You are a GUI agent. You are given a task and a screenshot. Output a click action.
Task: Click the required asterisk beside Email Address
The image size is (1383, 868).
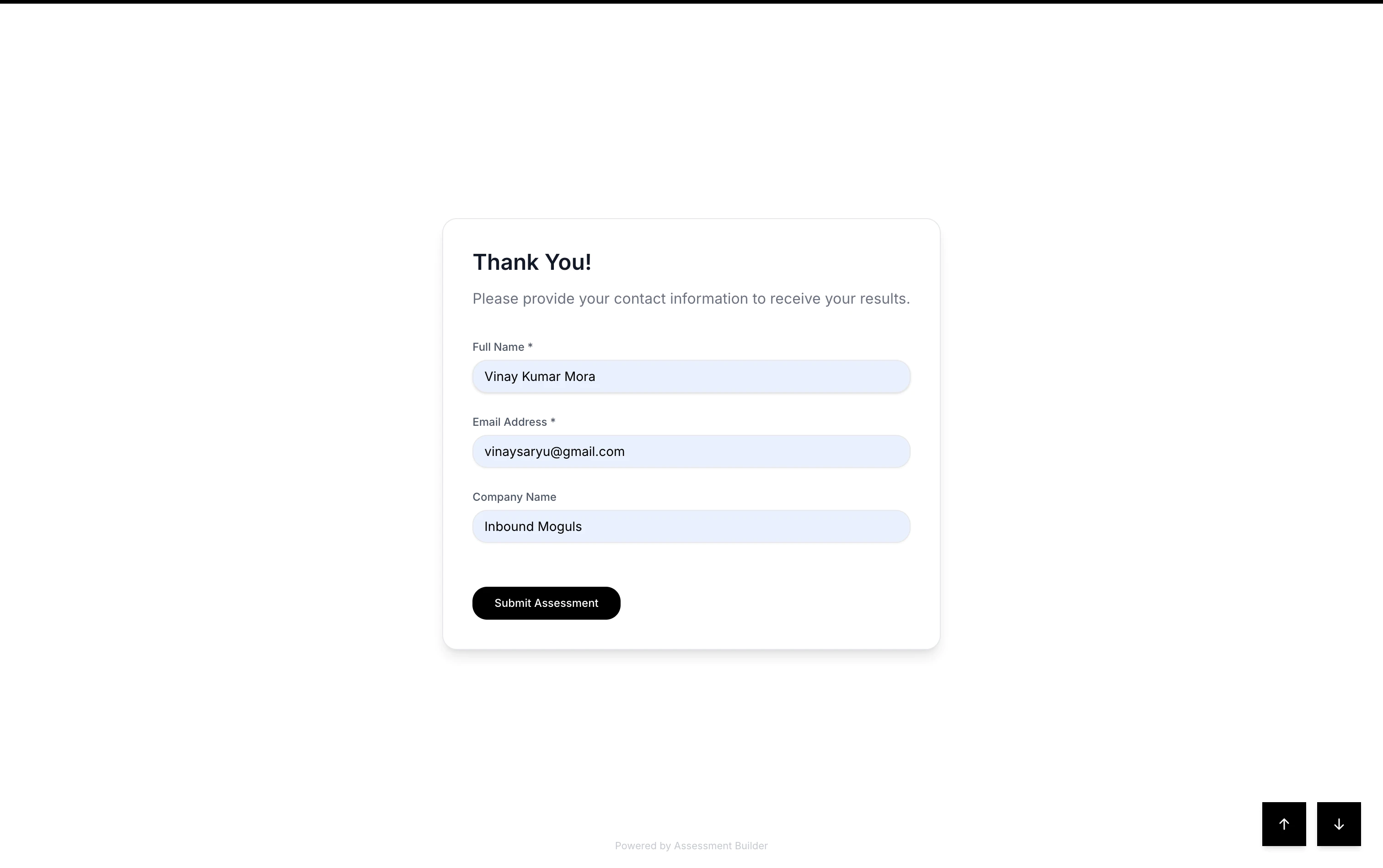tap(553, 421)
